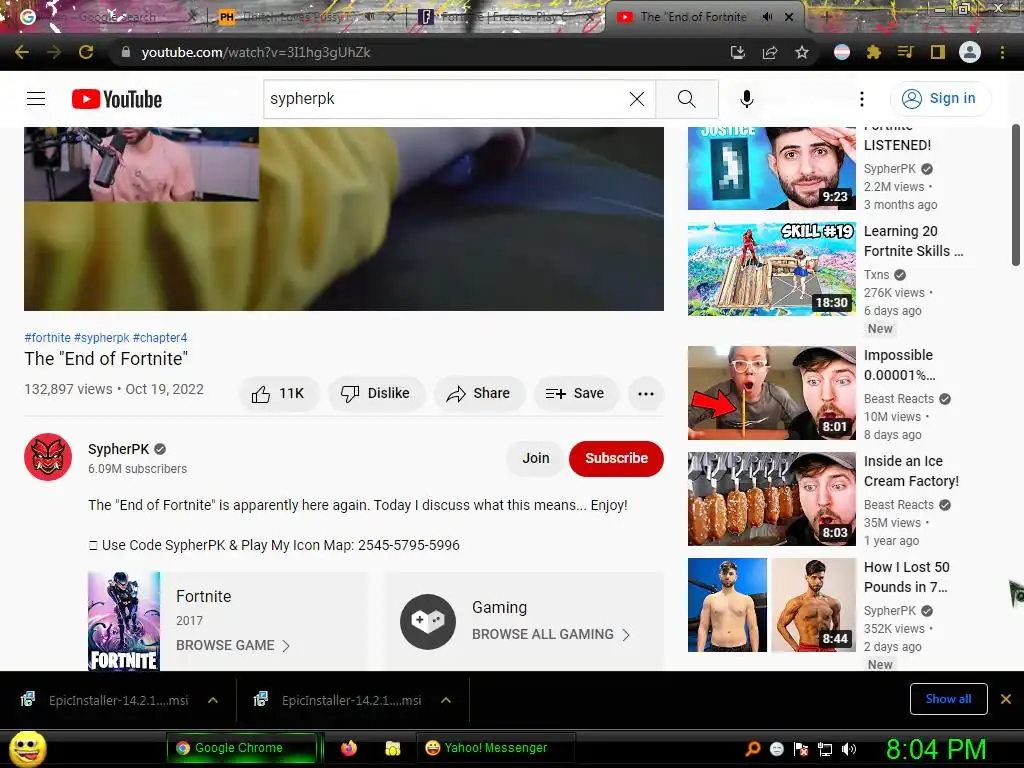Viewport: 1024px width, 768px height.
Task: Expand BROWSE GAME chevron for Fortnite
Action: (285, 646)
